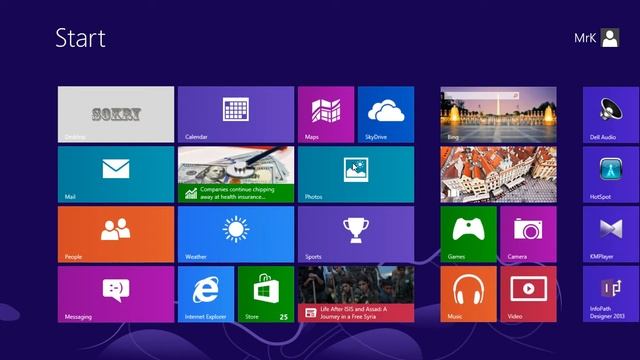640x360 pixels.
Task: Open the Music headphones tile
Action: click(469, 294)
